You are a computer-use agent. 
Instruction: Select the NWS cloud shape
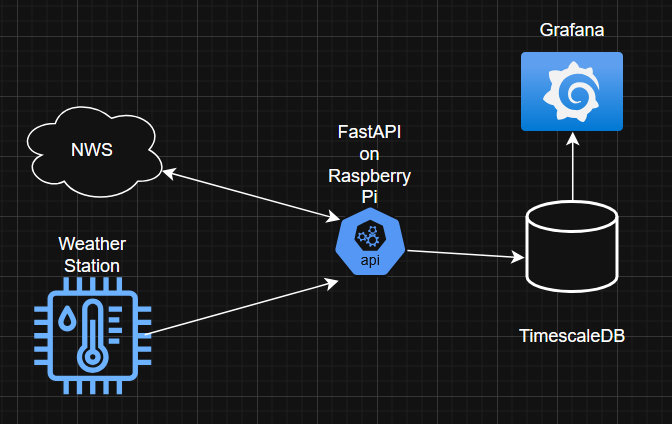point(94,152)
